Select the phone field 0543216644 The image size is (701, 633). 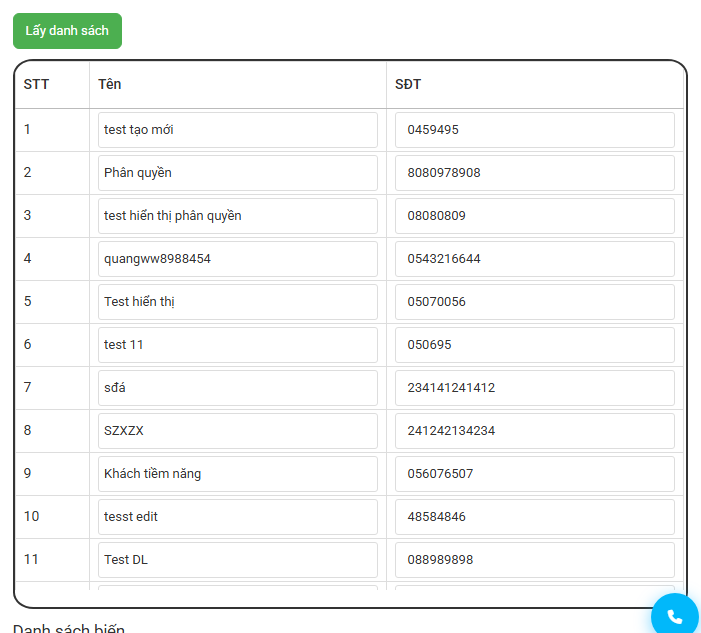[535, 259]
